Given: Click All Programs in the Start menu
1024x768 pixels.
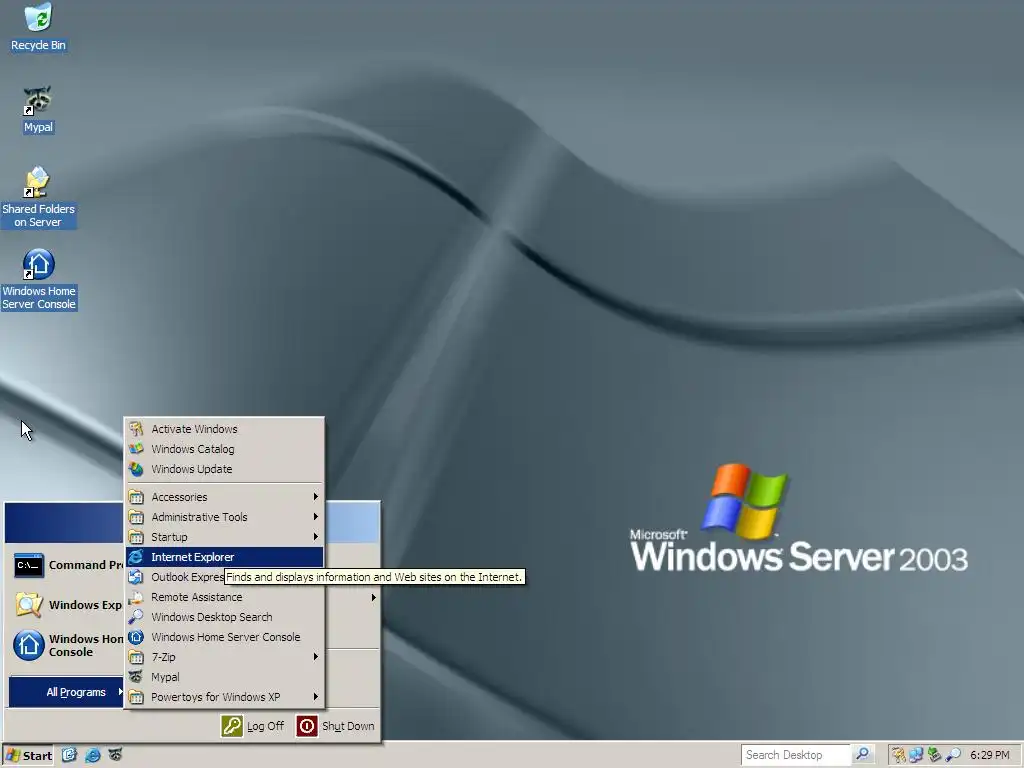Looking at the screenshot, I should [x=67, y=692].
